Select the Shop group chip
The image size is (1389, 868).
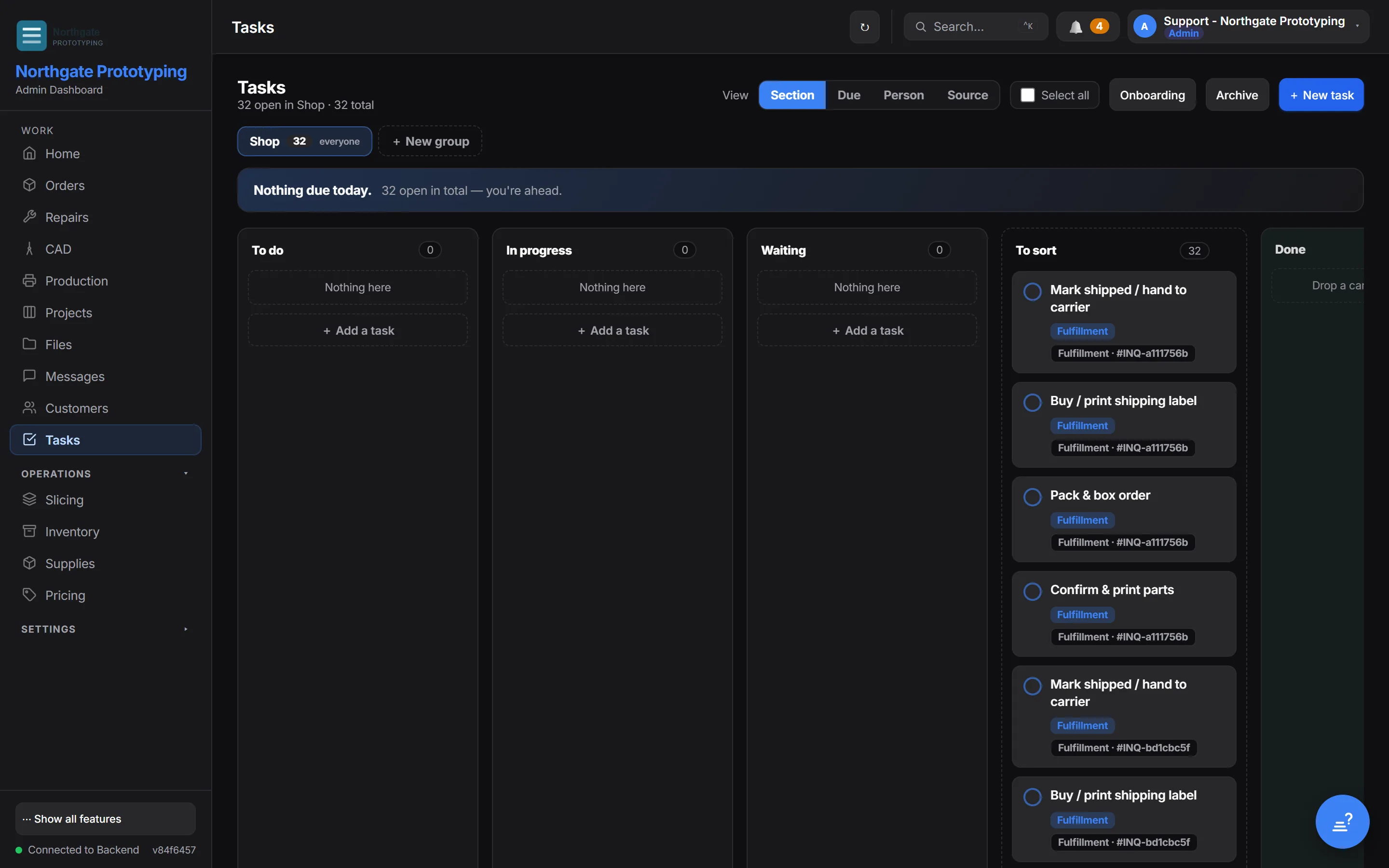305,141
